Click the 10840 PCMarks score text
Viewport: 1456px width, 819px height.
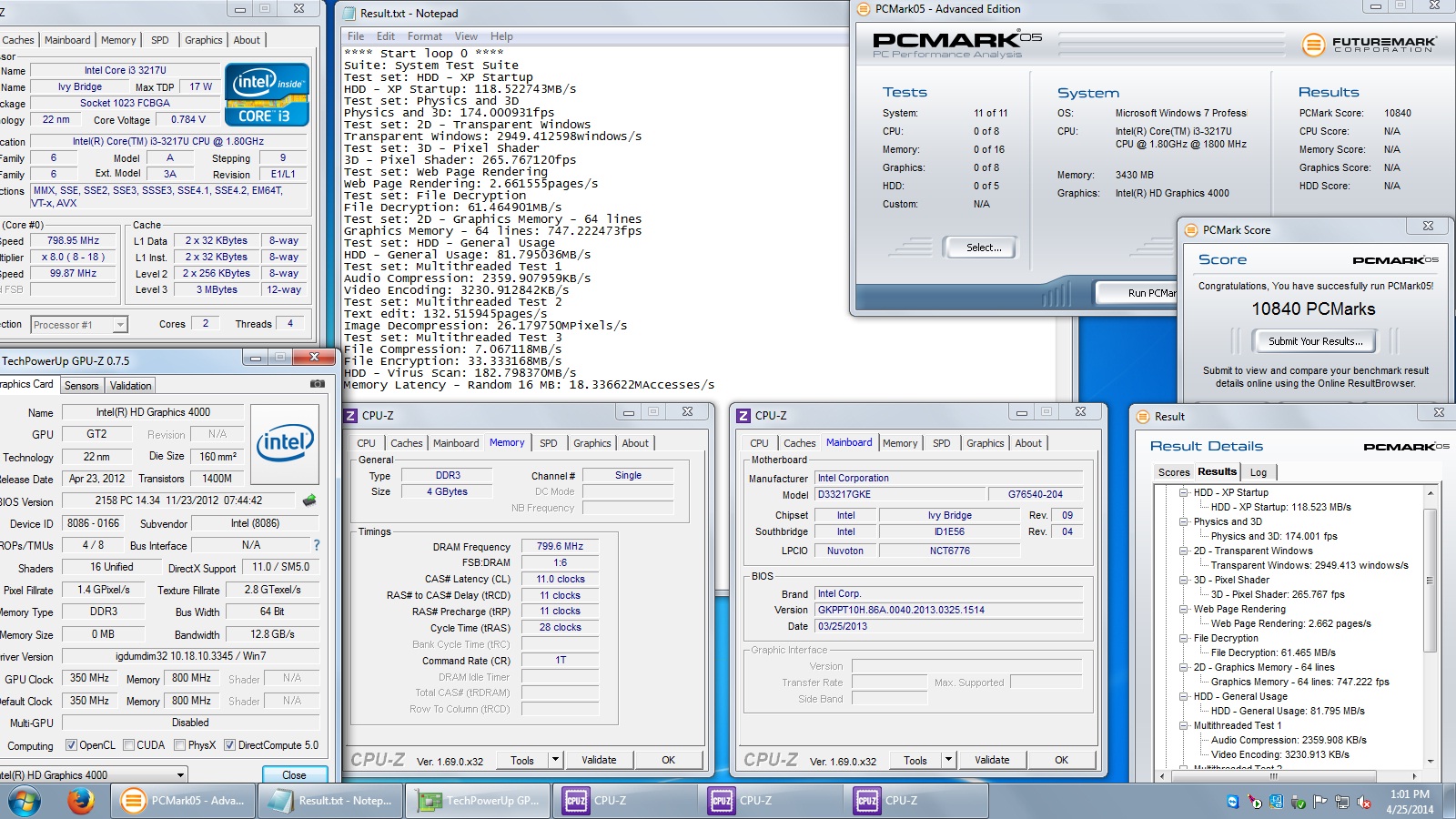[1313, 309]
